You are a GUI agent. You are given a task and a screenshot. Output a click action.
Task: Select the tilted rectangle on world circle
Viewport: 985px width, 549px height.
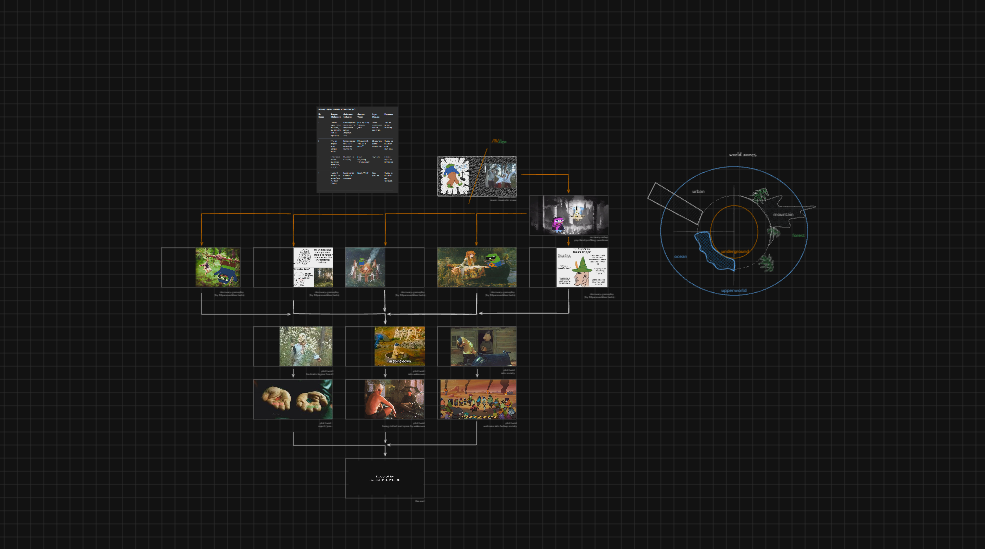coord(675,204)
